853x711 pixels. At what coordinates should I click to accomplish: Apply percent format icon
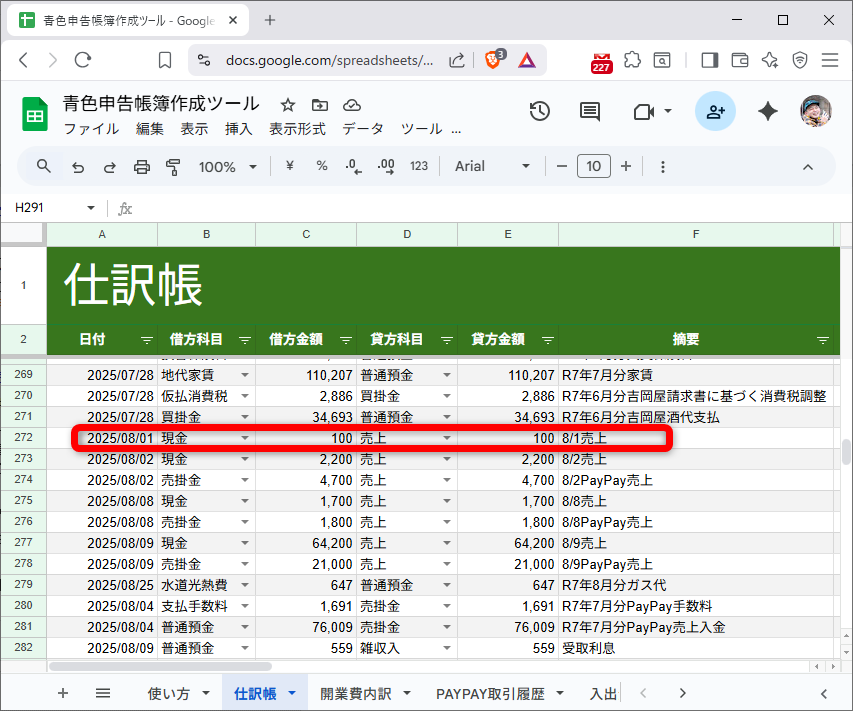click(320, 166)
